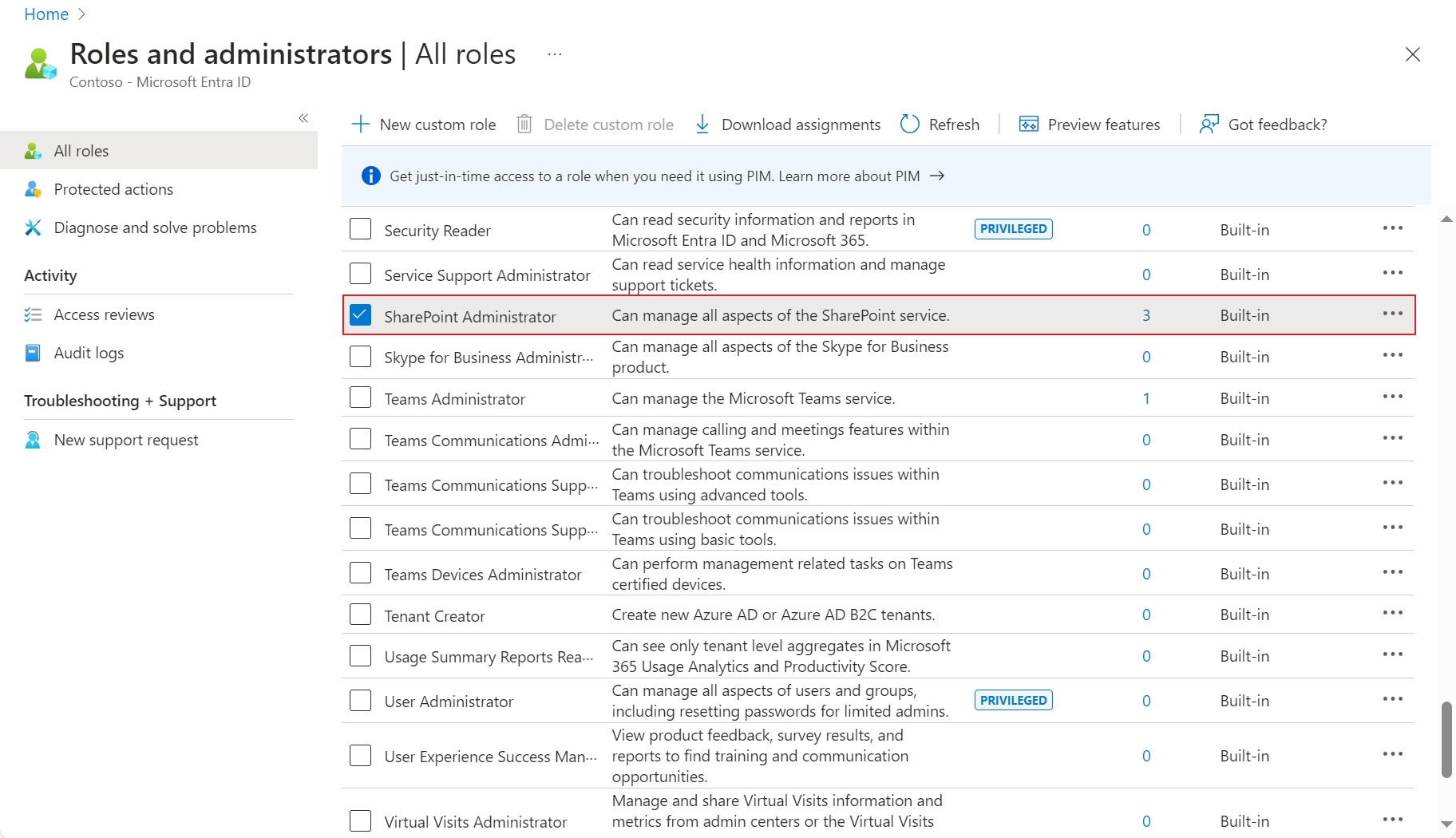Uncheck the SharePoint Administrator checkbox
The height and width of the screenshot is (838, 1456).
[360, 314]
